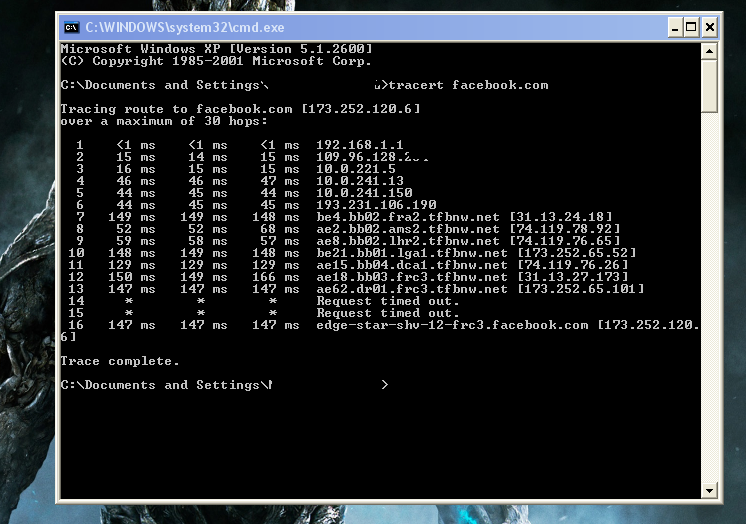Click the vertical scrollbar thumb
Image resolution: width=746 pixels, height=524 pixels.
point(709,86)
